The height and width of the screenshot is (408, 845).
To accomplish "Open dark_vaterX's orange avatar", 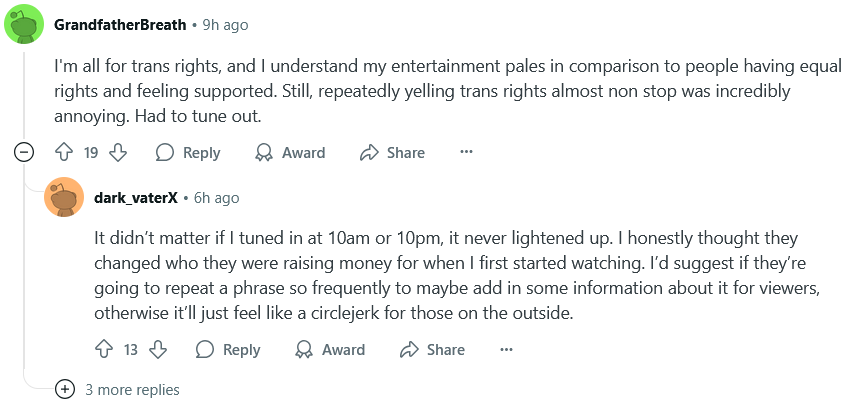I will [64, 197].
